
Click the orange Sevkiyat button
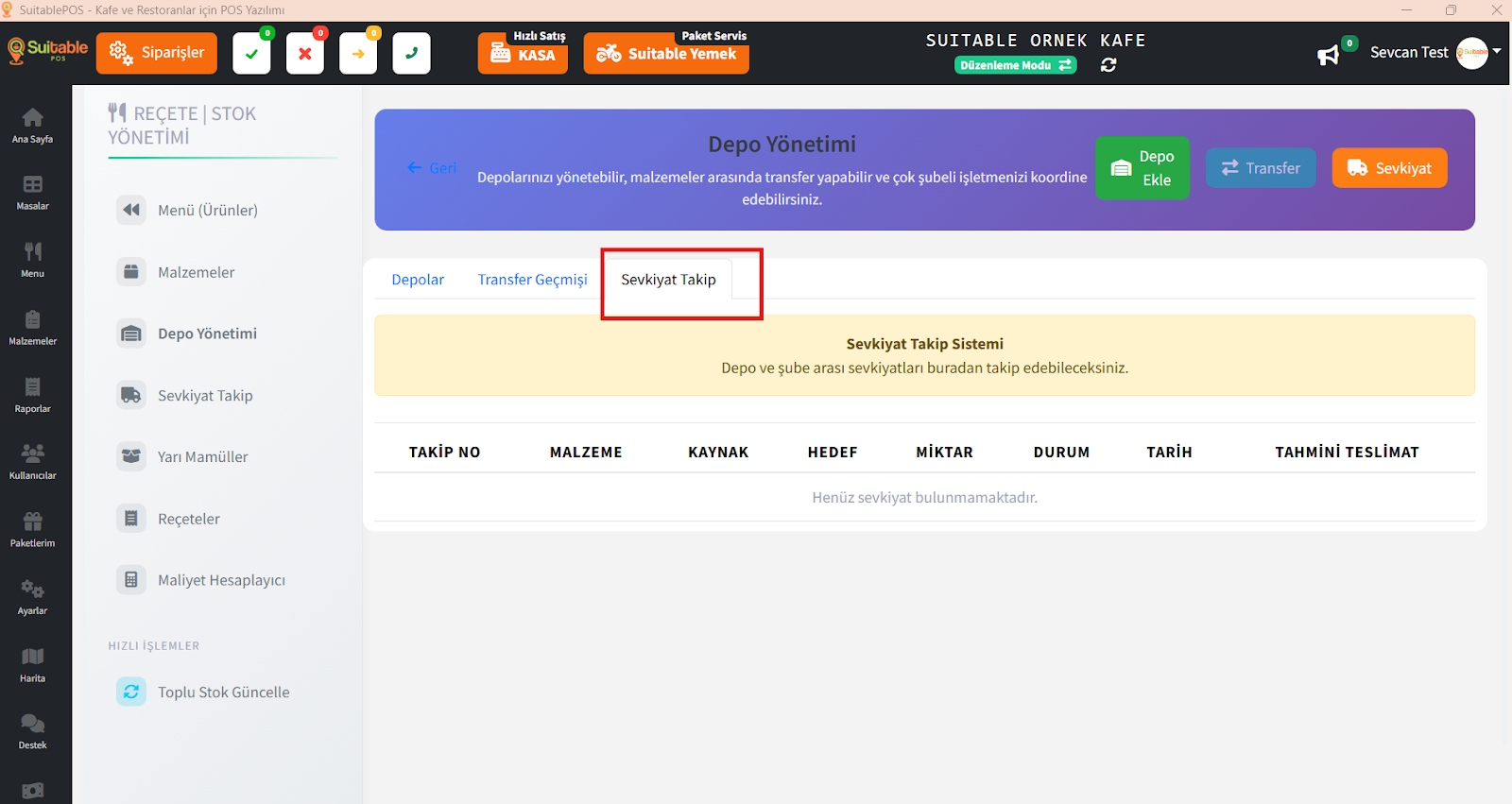click(1389, 168)
